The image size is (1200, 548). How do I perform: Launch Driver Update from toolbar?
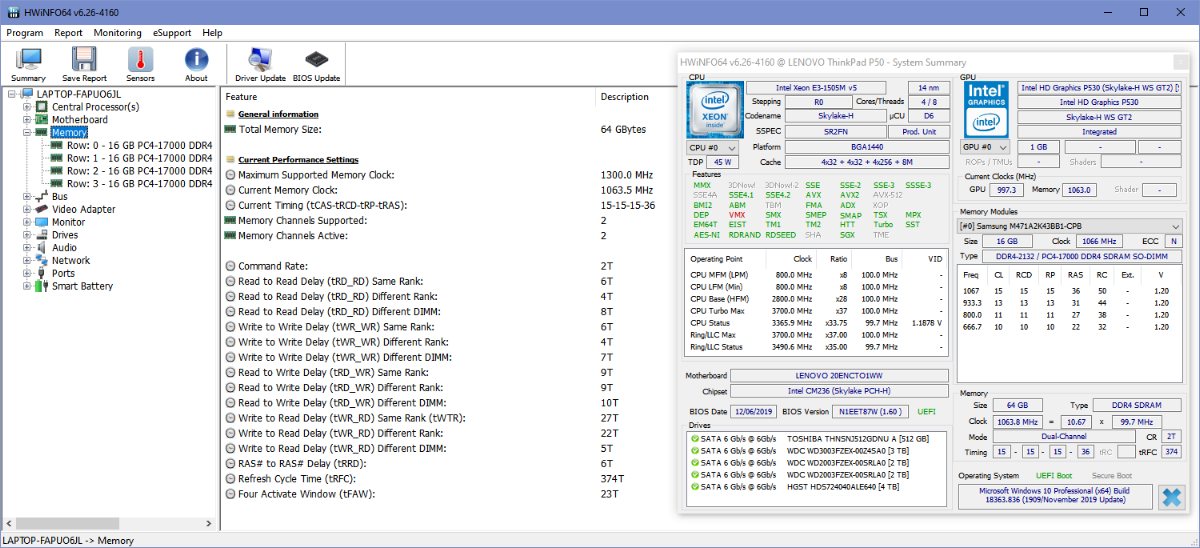point(260,64)
